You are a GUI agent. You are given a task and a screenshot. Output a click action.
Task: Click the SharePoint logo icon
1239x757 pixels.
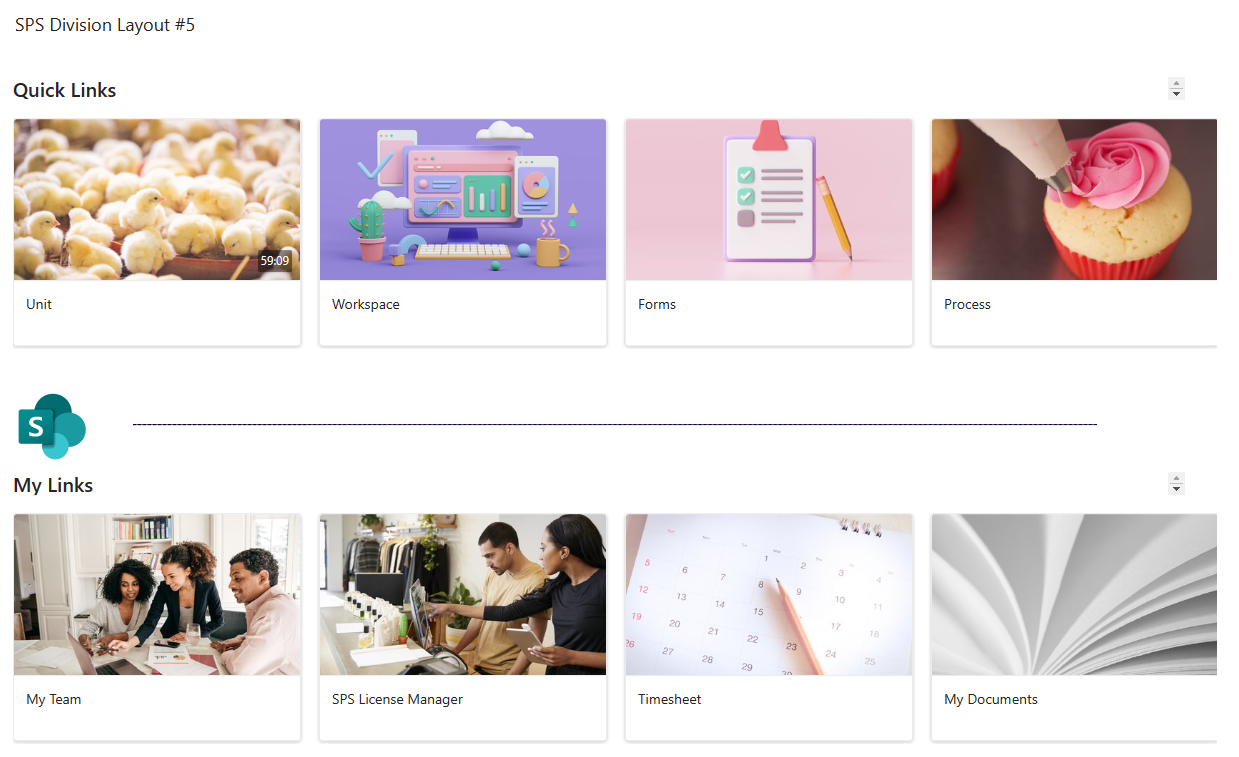(x=52, y=426)
